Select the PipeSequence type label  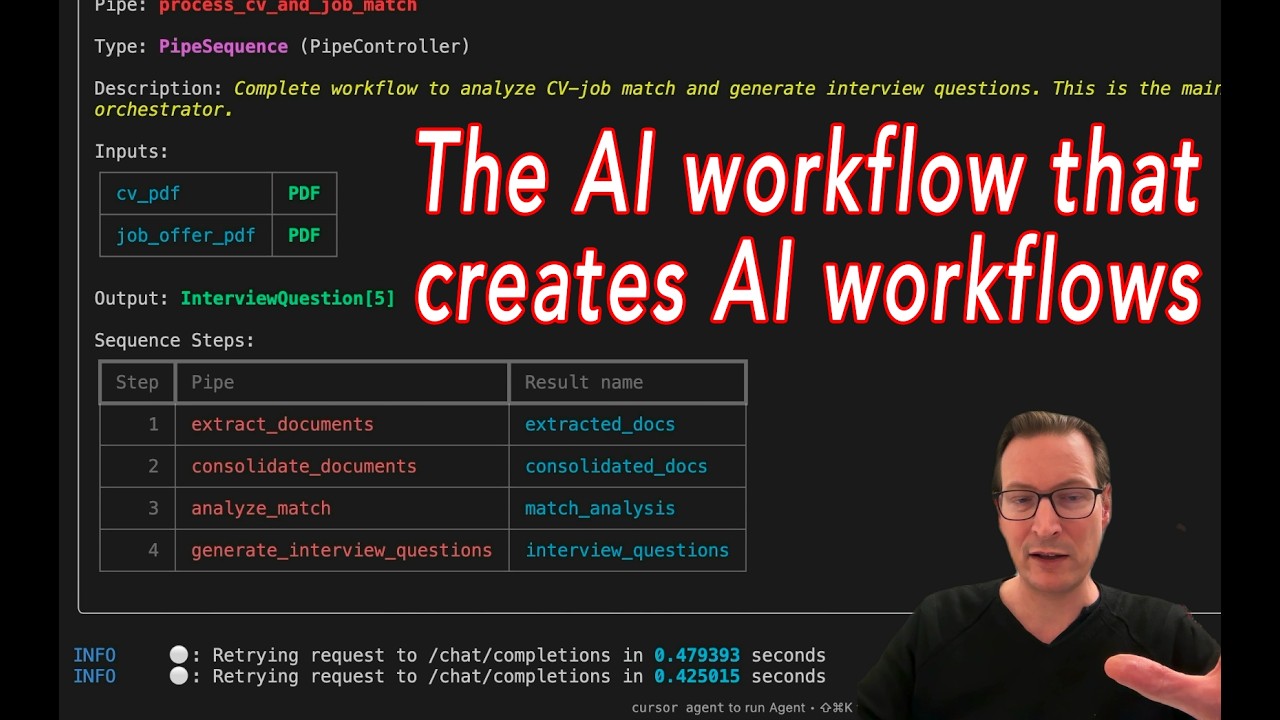pyautogui.click(x=223, y=46)
